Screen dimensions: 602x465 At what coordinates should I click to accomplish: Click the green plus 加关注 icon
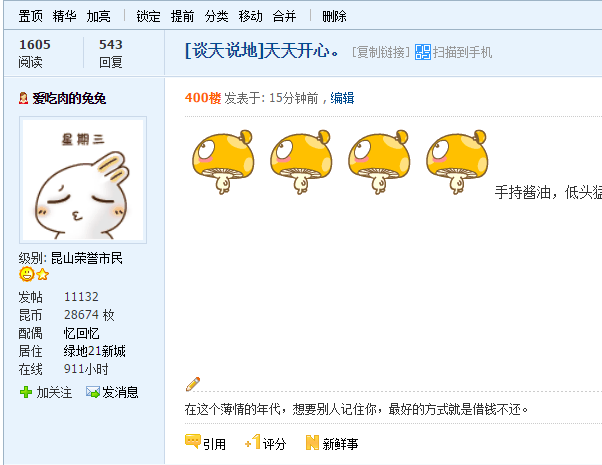pos(26,392)
